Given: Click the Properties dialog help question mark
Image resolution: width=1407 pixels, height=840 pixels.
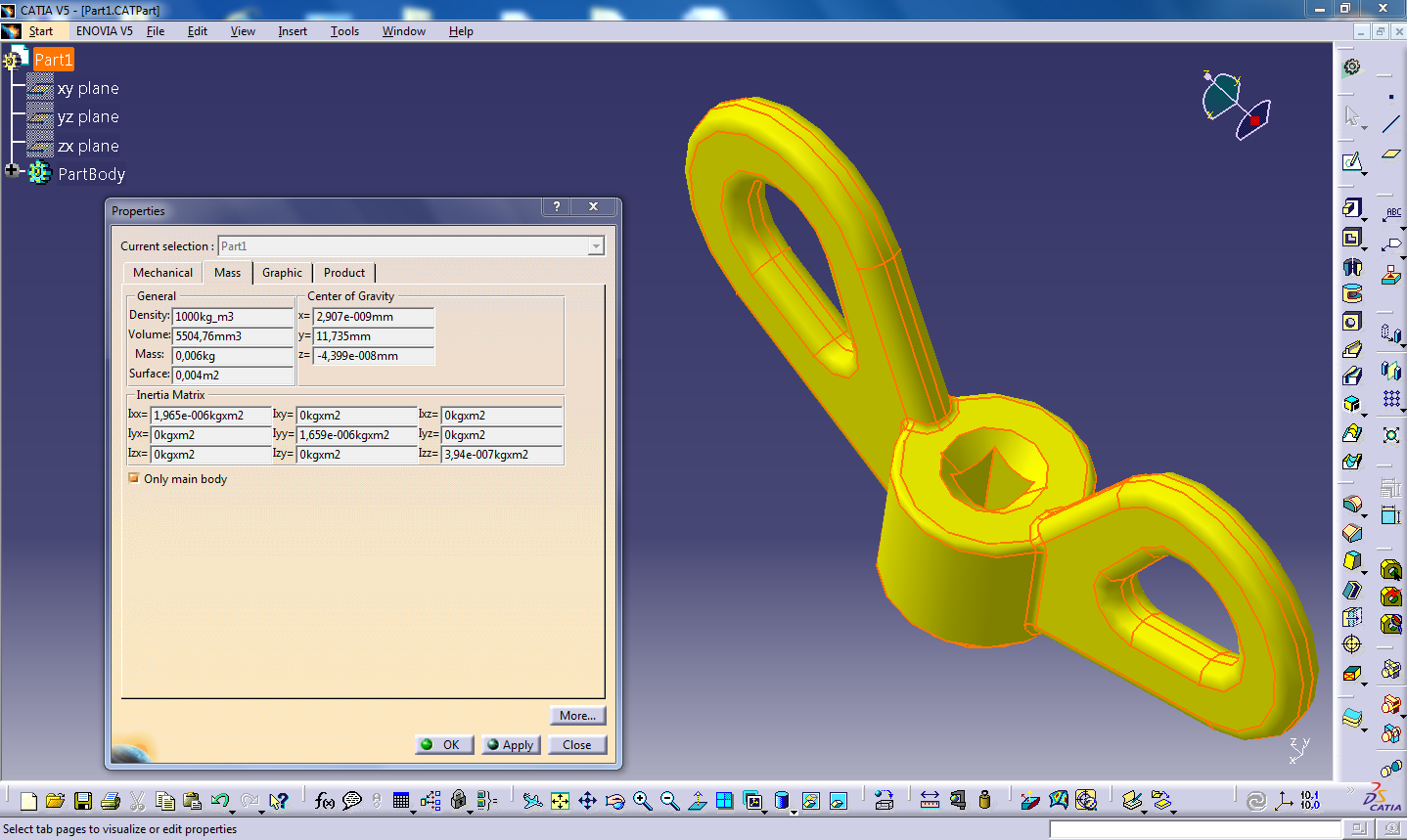Looking at the screenshot, I should [x=557, y=206].
